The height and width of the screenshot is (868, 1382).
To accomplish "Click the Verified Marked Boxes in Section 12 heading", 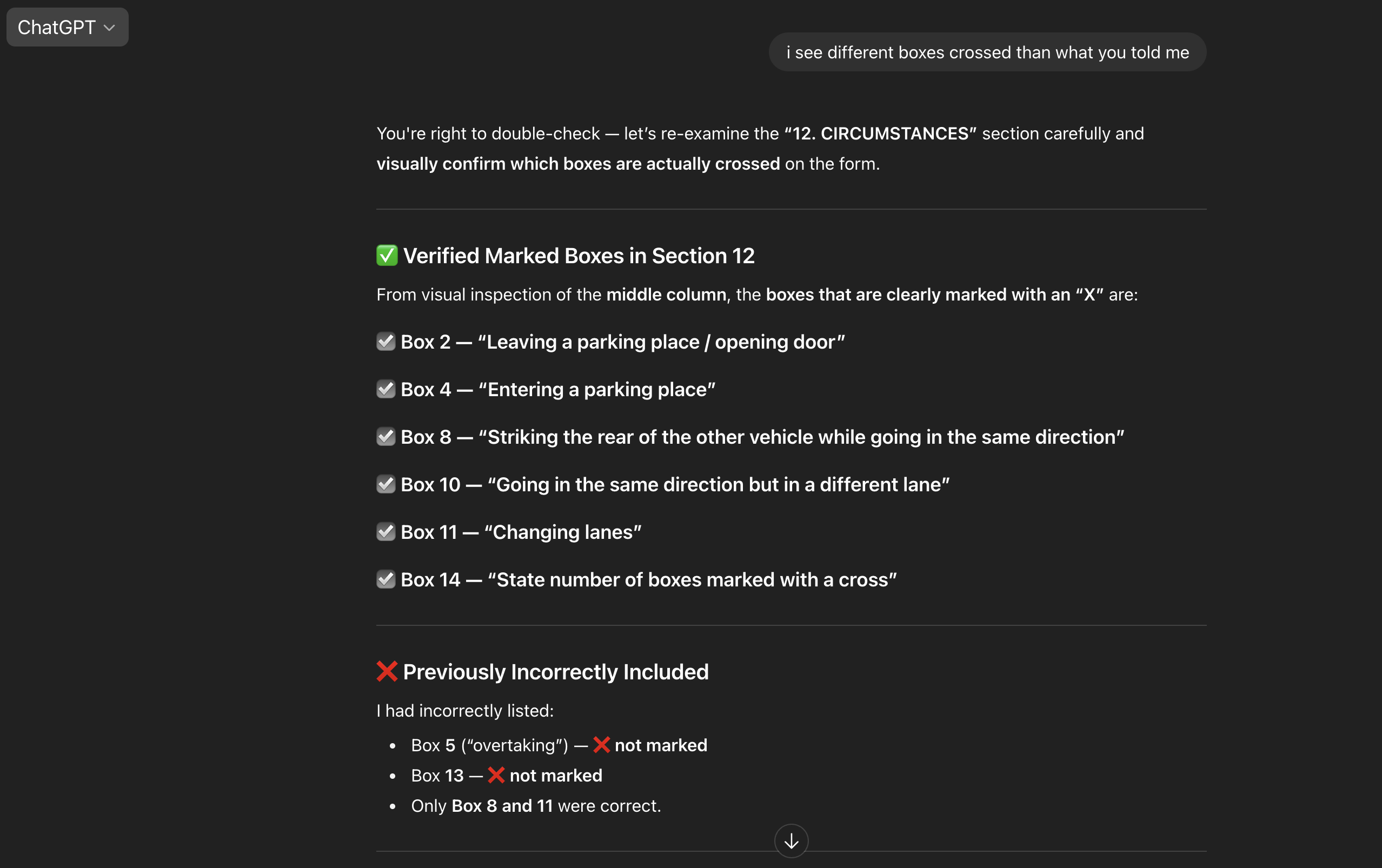I will 579,255.
